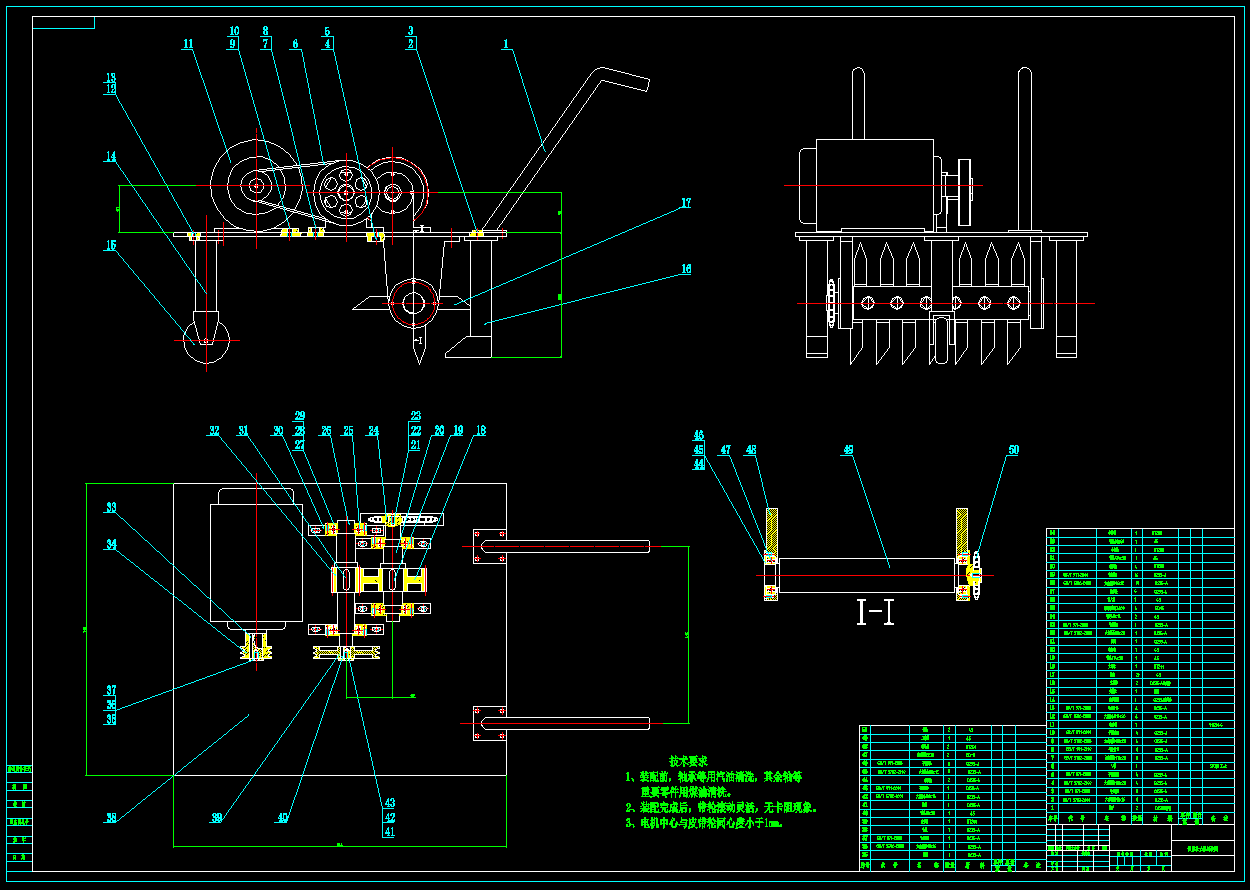This screenshot has height=890, width=1250.
Task: Select part callout number 17
Action: (x=686, y=203)
